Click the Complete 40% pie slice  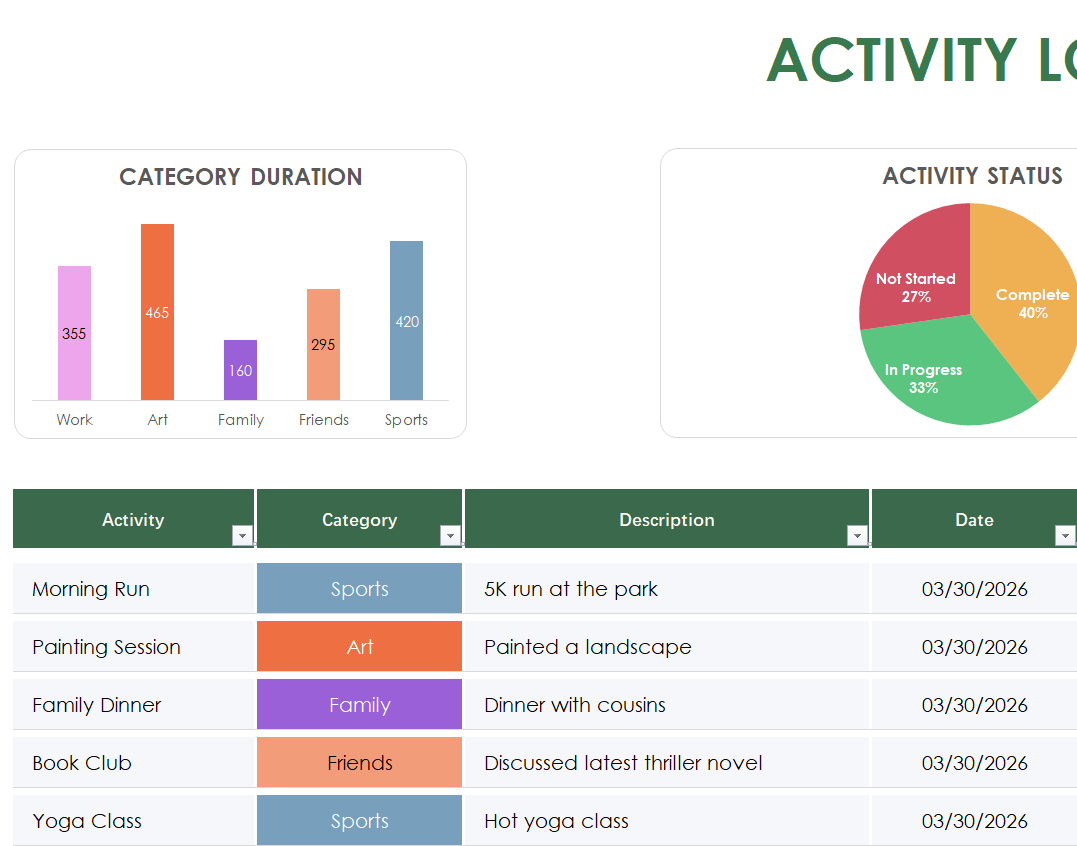(x=1023, y=302)
